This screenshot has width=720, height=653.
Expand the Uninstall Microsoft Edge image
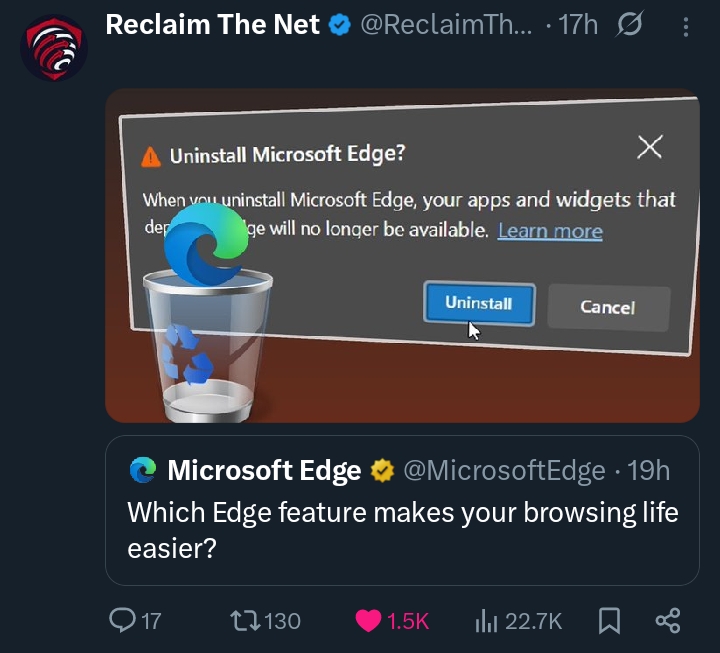[x=402, y=255]
